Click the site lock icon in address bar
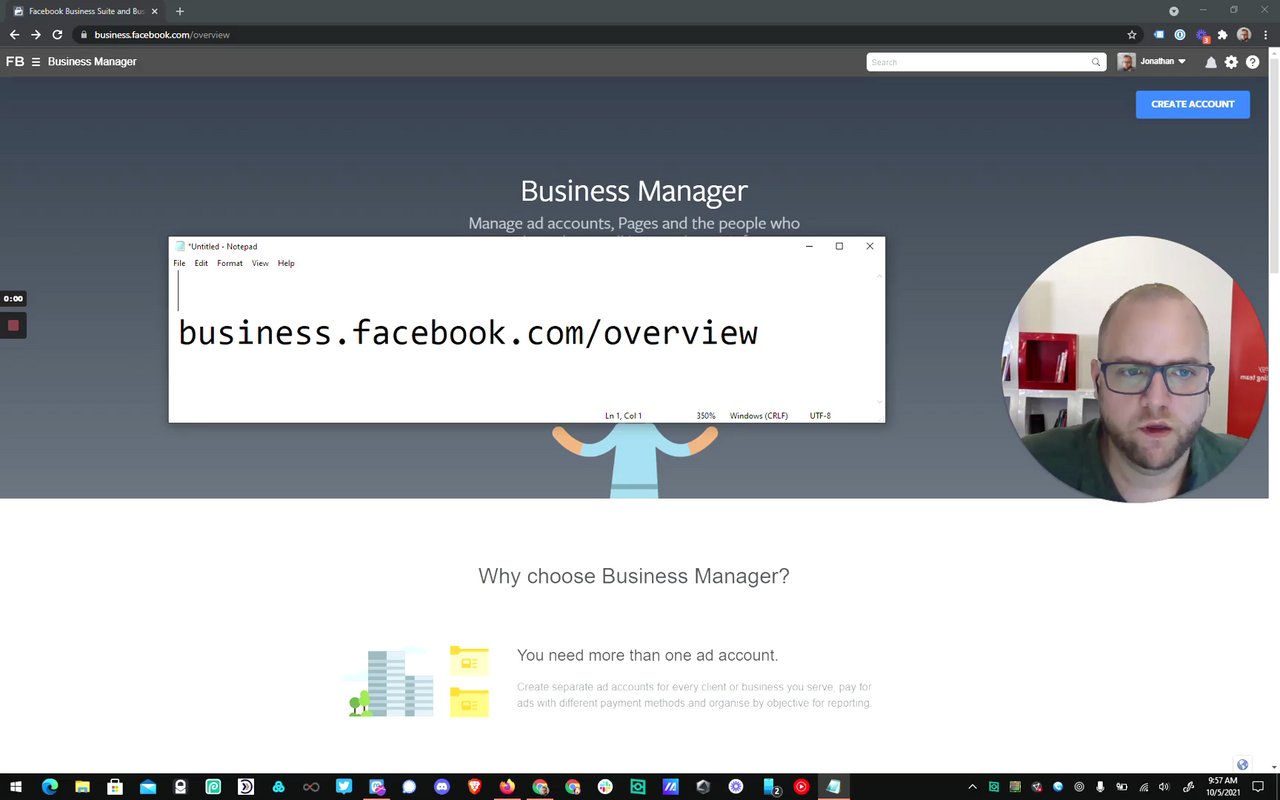The image size is (1280, 800). point(84,35)
